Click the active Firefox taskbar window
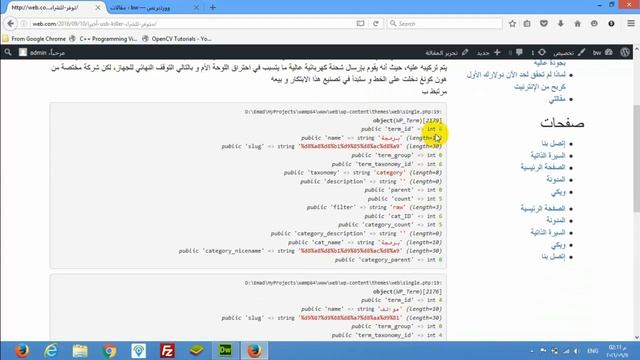The width and height of the screenshot is (640, 360). click(x=254, y=351)
